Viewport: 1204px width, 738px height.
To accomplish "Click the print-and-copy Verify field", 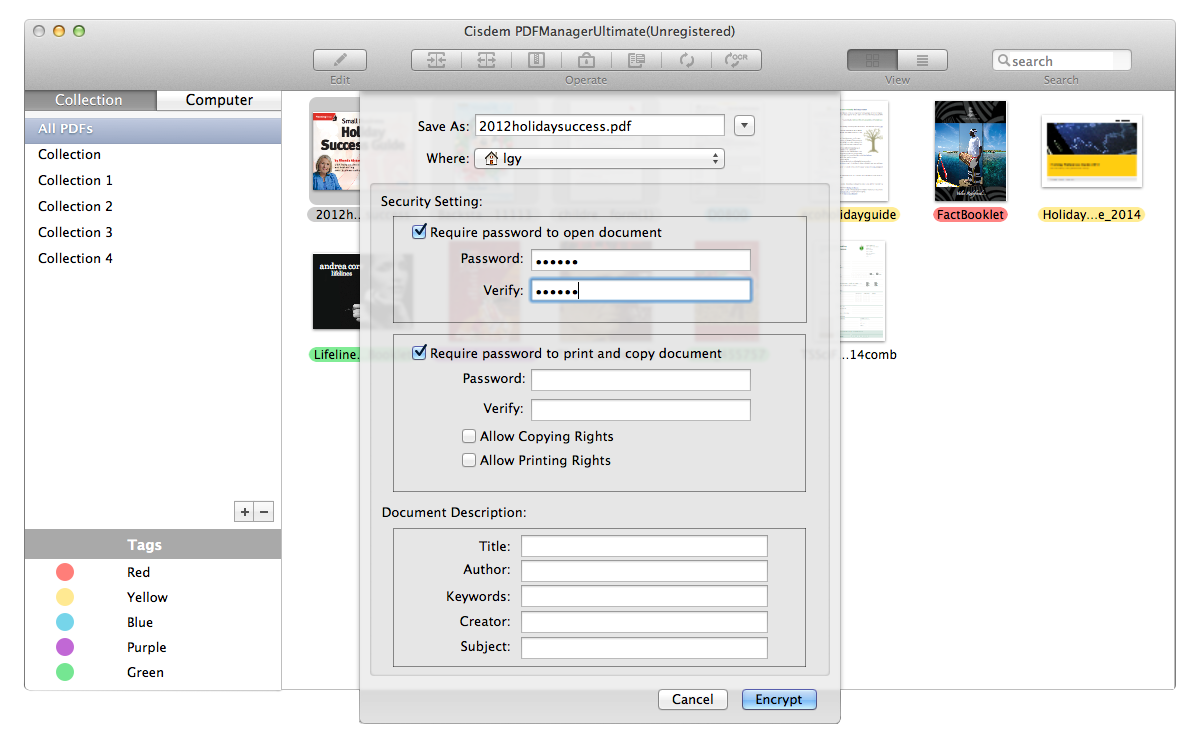I will (x=641, y=410).
